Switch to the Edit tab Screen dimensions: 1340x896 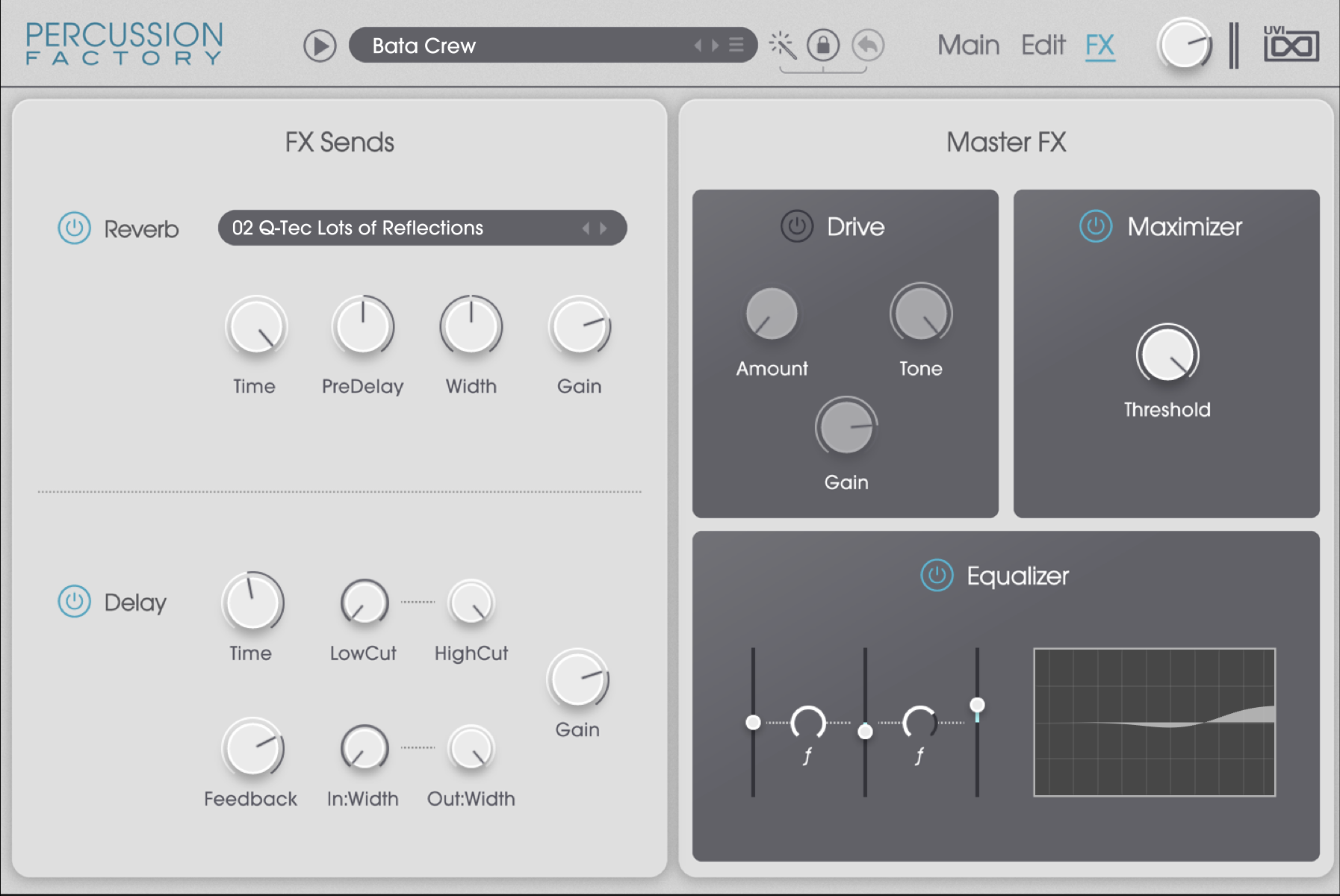(1043, 46)
